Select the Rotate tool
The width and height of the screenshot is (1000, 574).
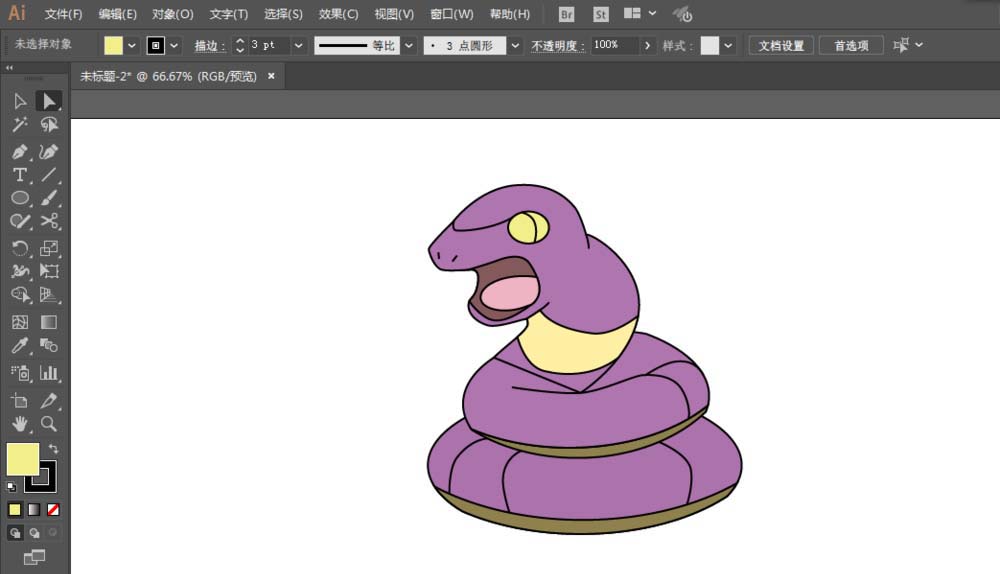pyautogui.click(x=20, y=248)
